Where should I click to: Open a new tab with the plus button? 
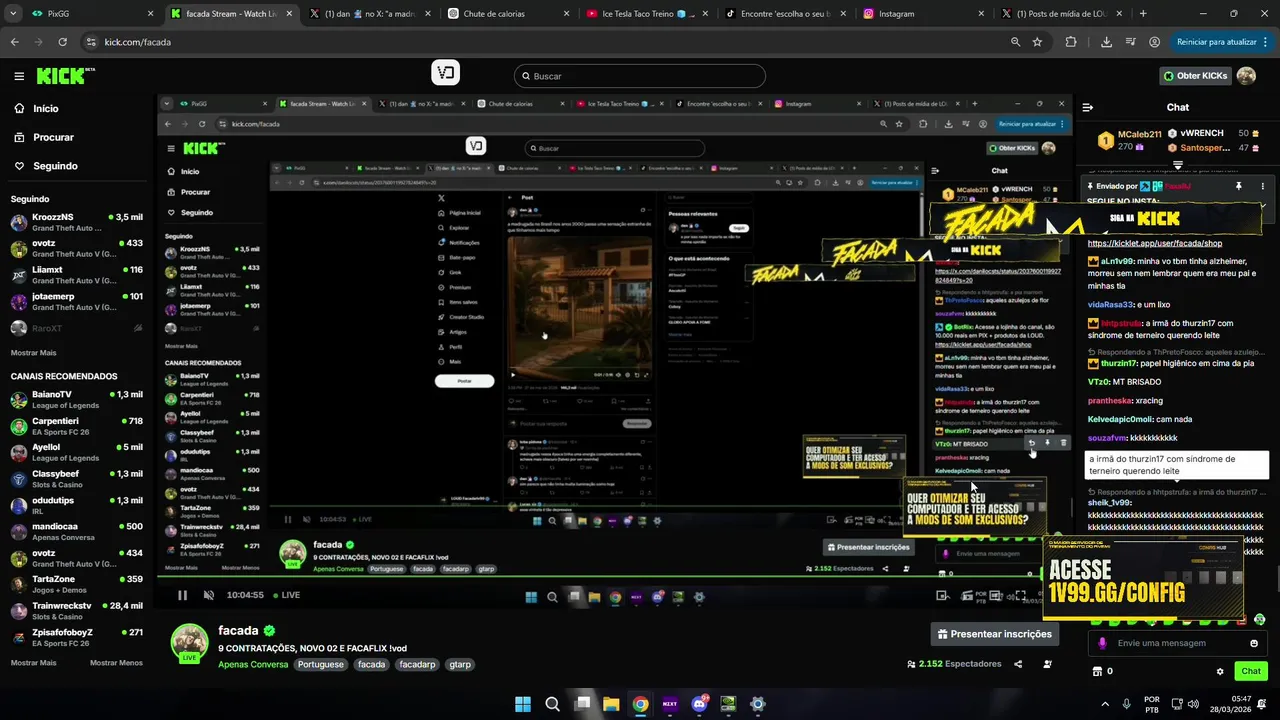tap(1143, 14)
